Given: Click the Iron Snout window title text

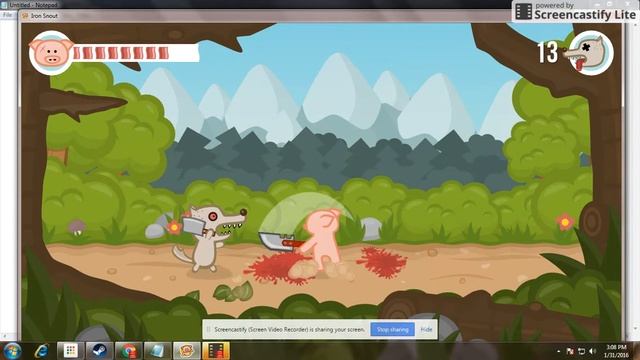Looking at the screenshot, I should (x=44, y=16).
